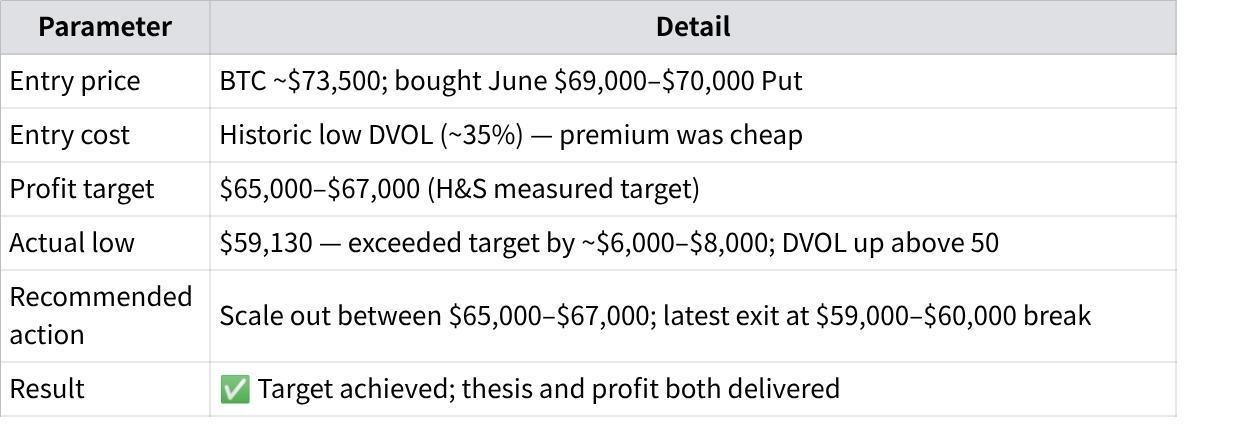Screen dimensions: 1233x424
Task: Select the Entry price label cell
Action: pyautogui.click(x=105, y=81)
